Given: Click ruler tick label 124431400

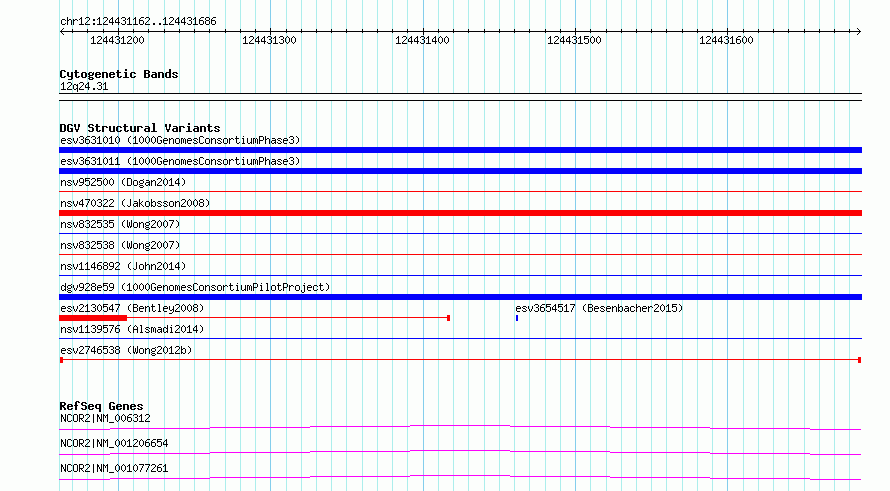Looking at the screenshot, I should tap(422, 40).
